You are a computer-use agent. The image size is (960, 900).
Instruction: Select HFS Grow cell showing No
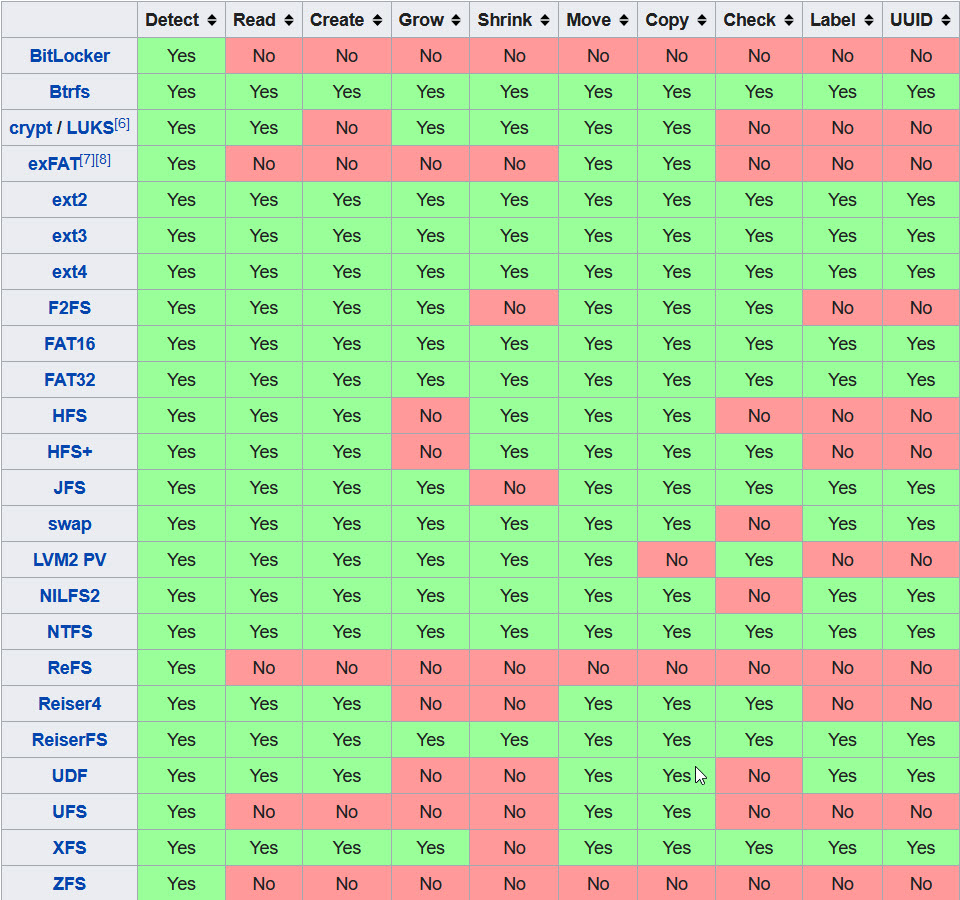pos(431,416)
